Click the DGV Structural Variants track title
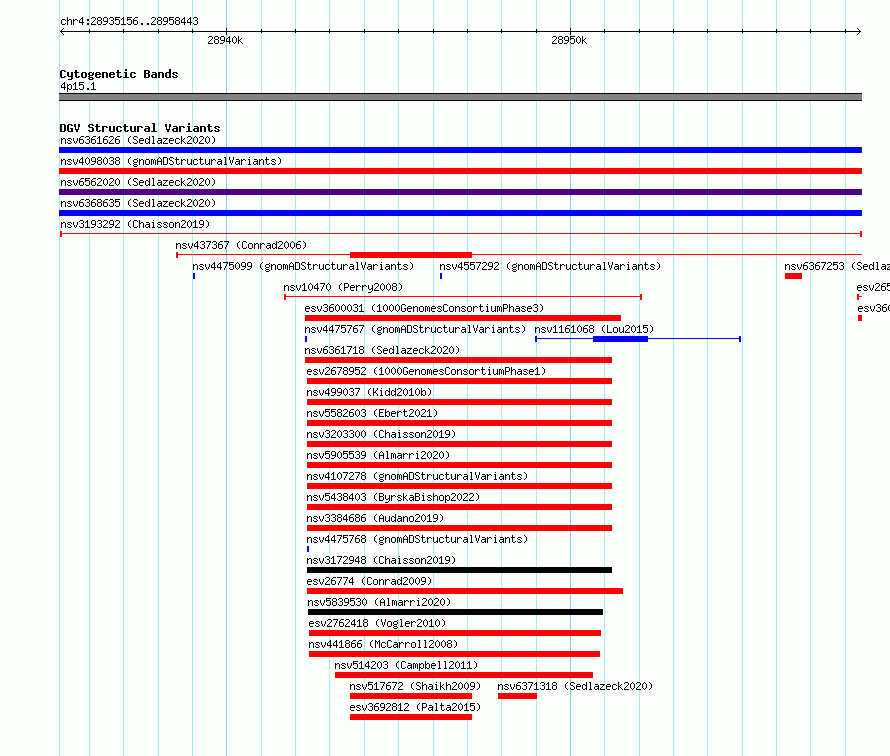 point(140,128)
